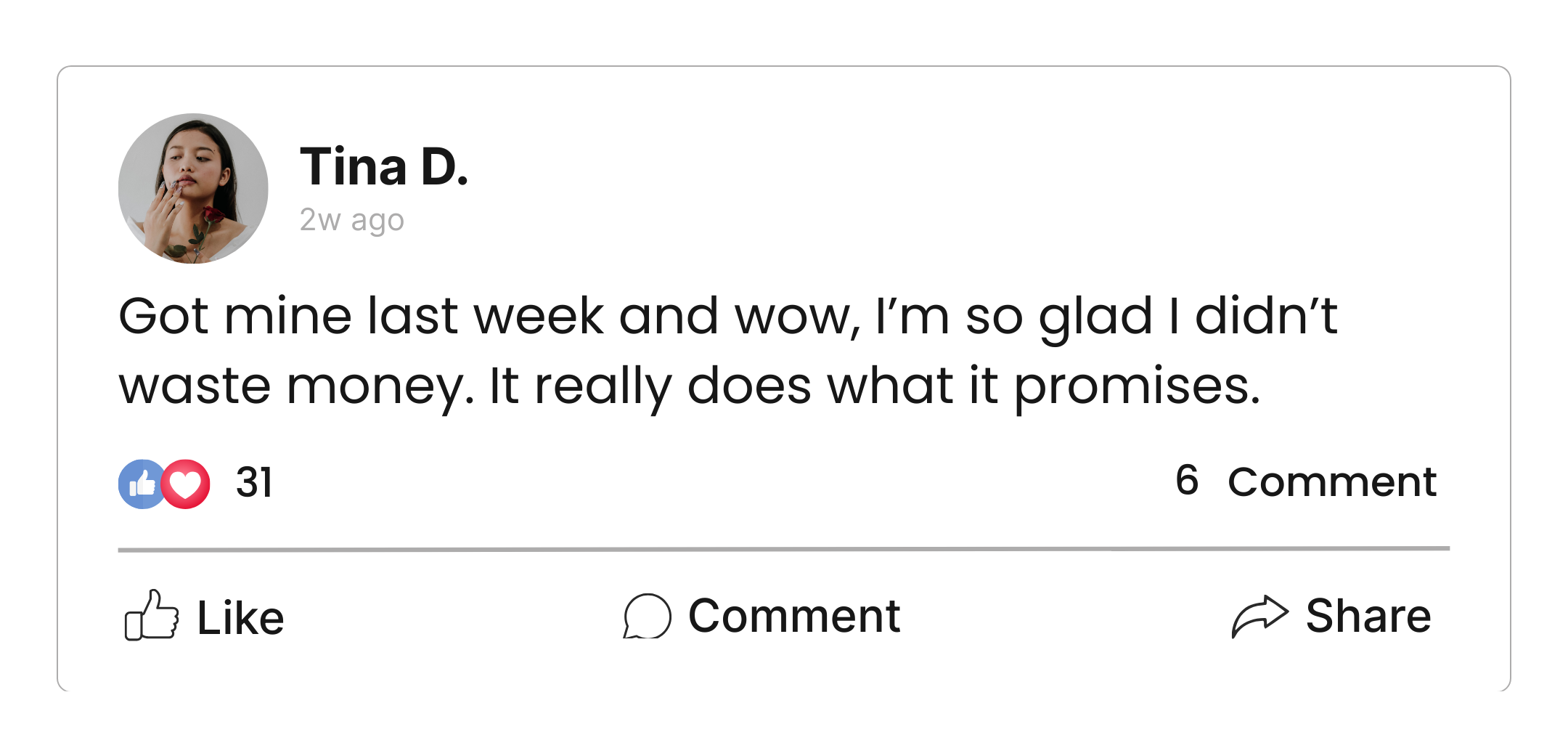Click the speech bubble Comment icon
Image resolution: width=1568 pixels, height=756 pixels.
(x=647, y=616)
